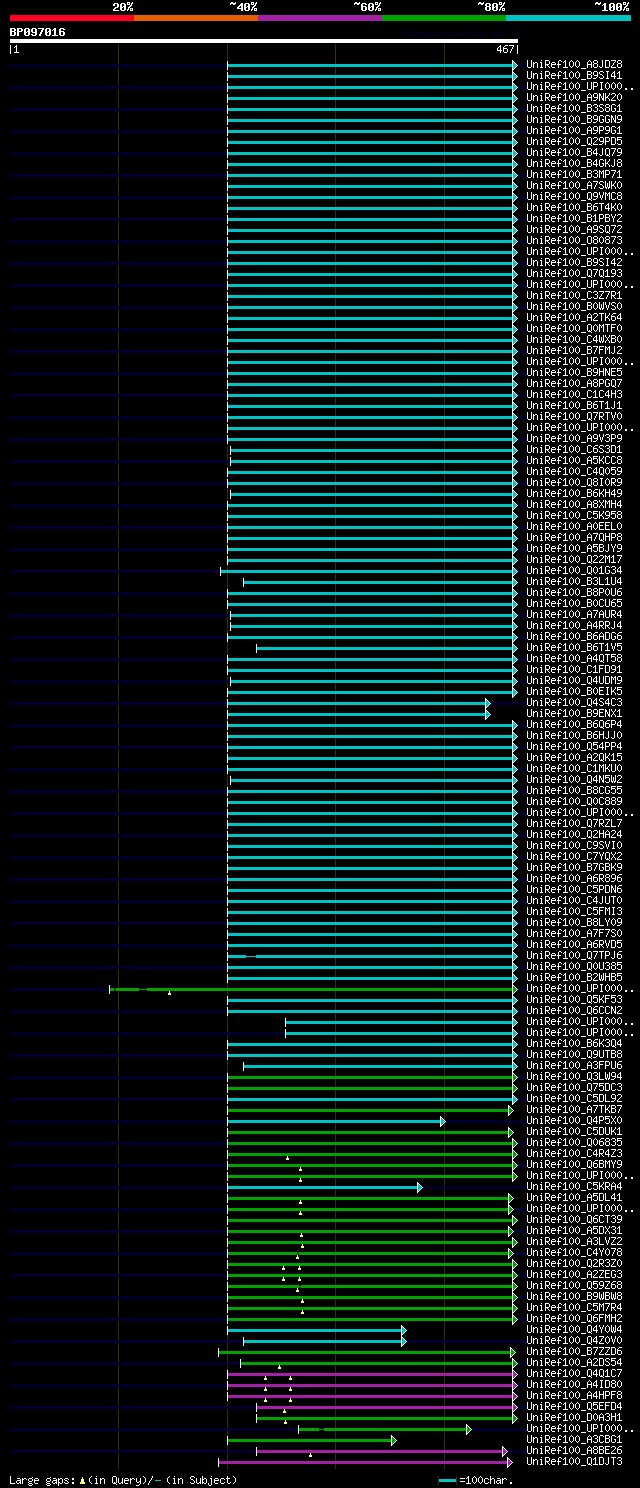The width and height of the screenshot is (640, 1488).
Task: Click the purple ~60% identity legend bar
Action: pos(320,18)
